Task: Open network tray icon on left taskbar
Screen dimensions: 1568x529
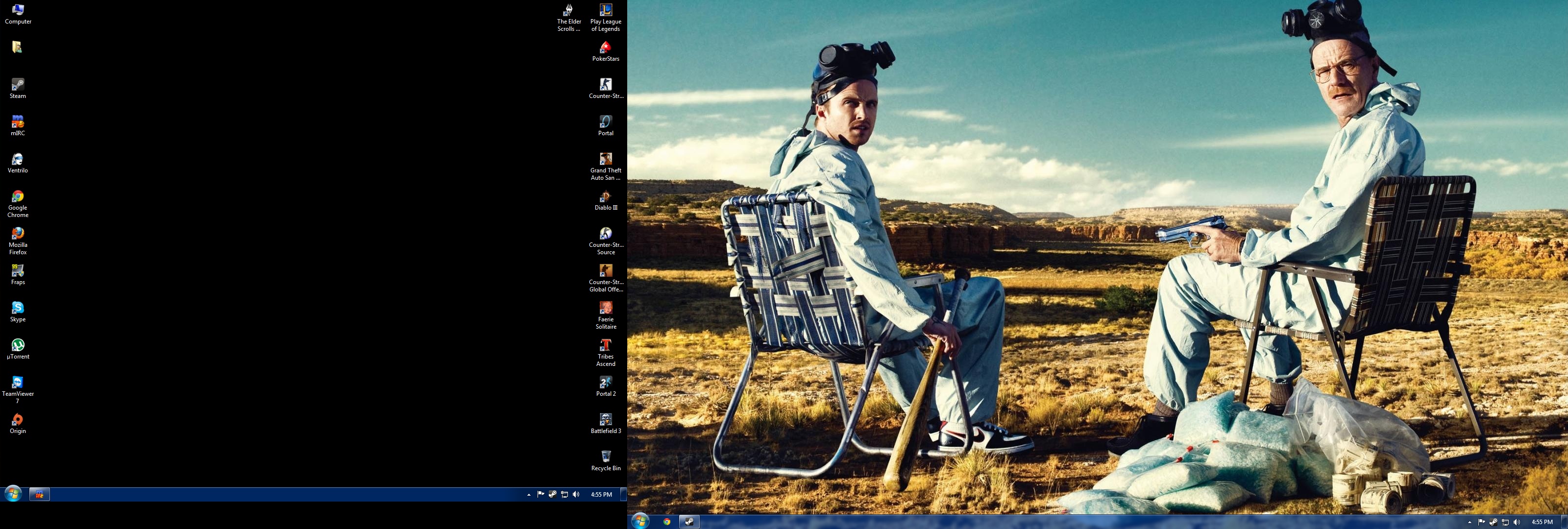Action: click(564, 494)
